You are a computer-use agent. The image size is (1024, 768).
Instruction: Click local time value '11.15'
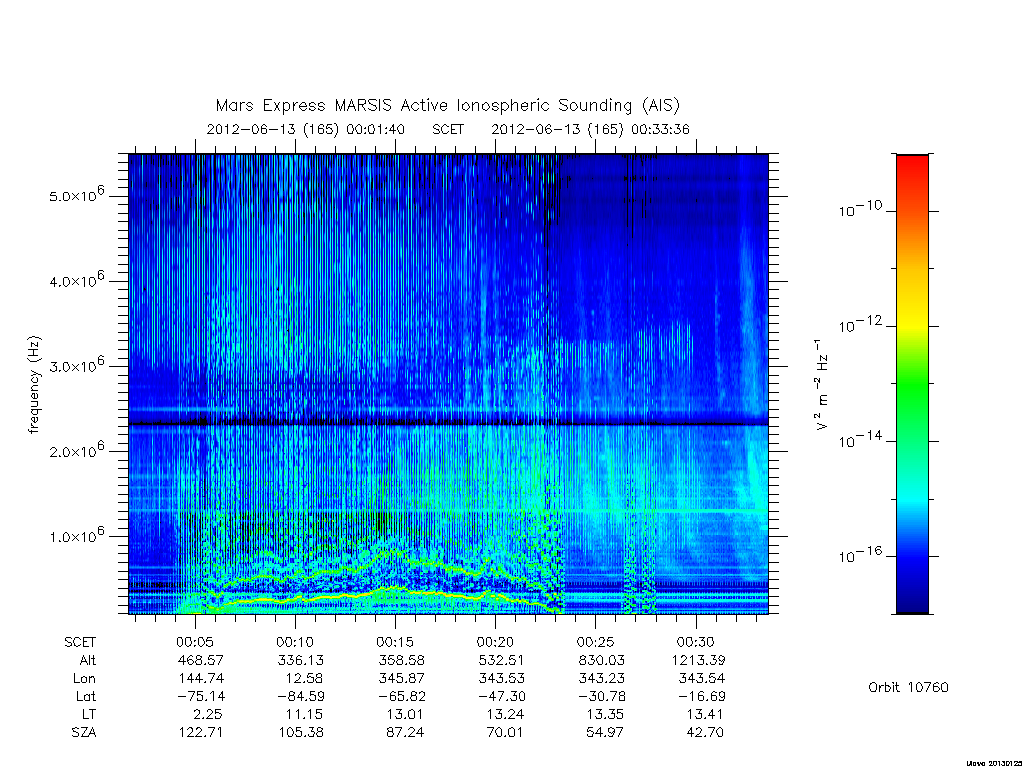(x=306, y=715)
